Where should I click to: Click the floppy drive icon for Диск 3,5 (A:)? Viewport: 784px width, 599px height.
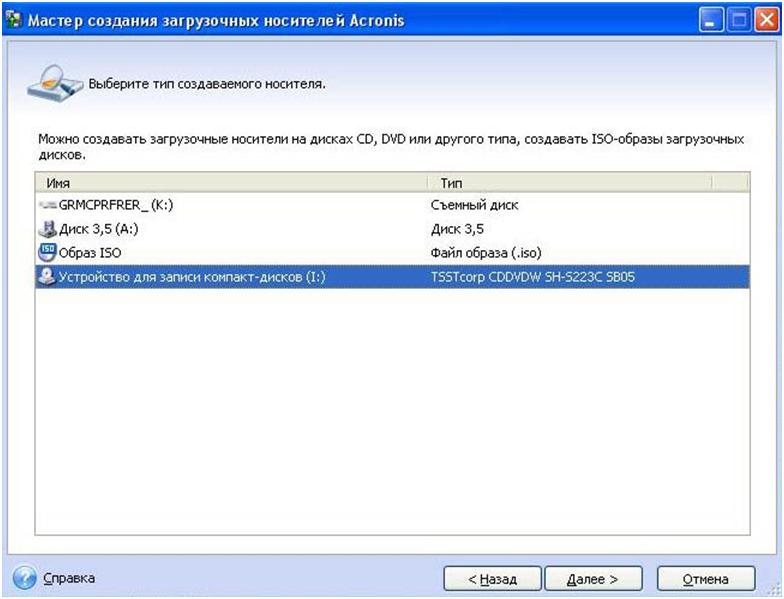click(x=48, y=229)
